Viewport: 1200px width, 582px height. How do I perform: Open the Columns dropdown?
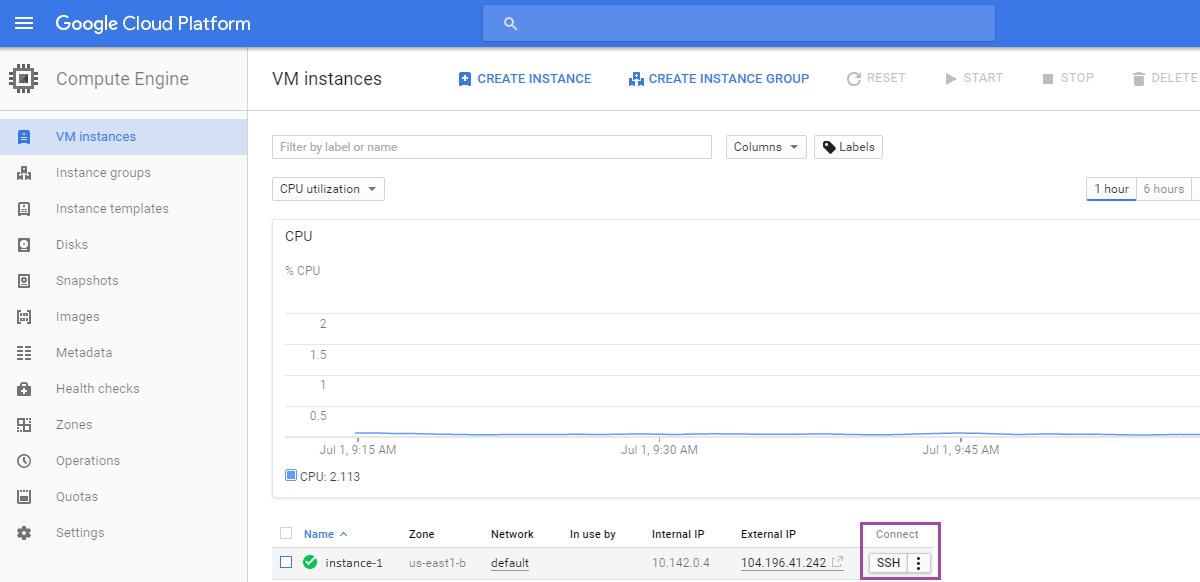point(767,147)
